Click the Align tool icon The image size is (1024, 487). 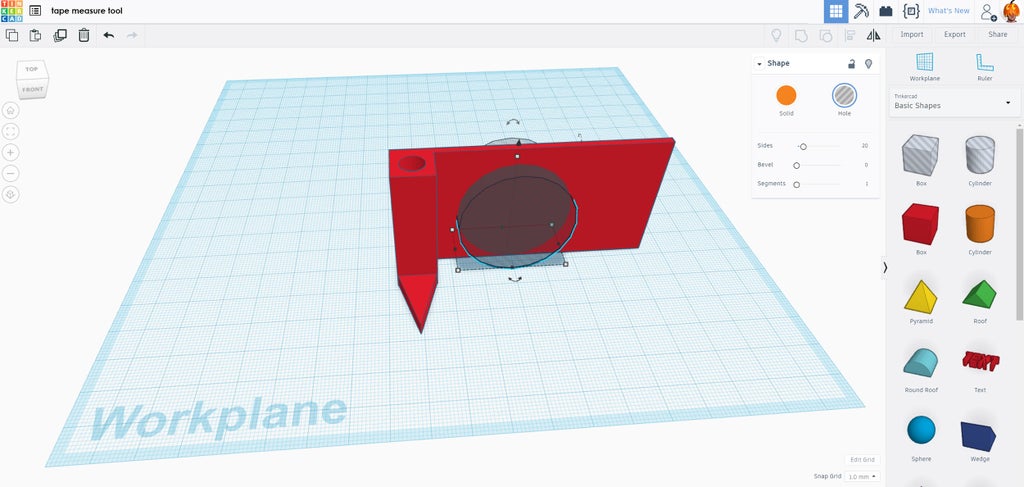(x=850, y=35)
